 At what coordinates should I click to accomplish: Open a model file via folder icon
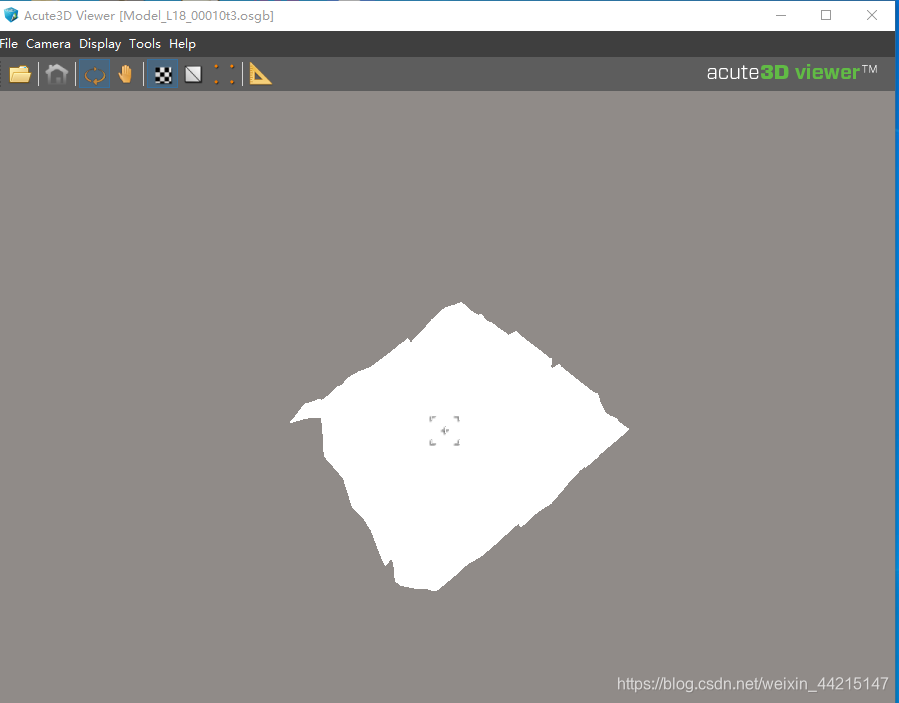coord(20,74)
